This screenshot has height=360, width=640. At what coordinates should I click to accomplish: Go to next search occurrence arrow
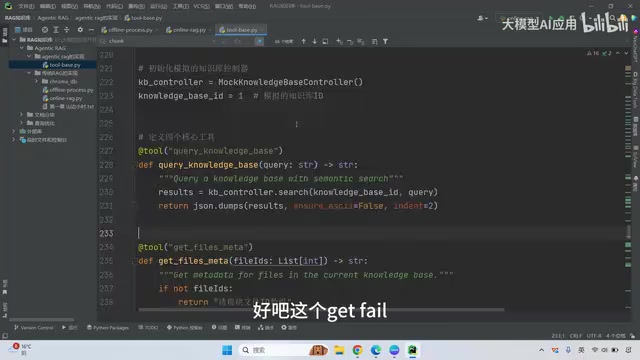coord(314,41)
